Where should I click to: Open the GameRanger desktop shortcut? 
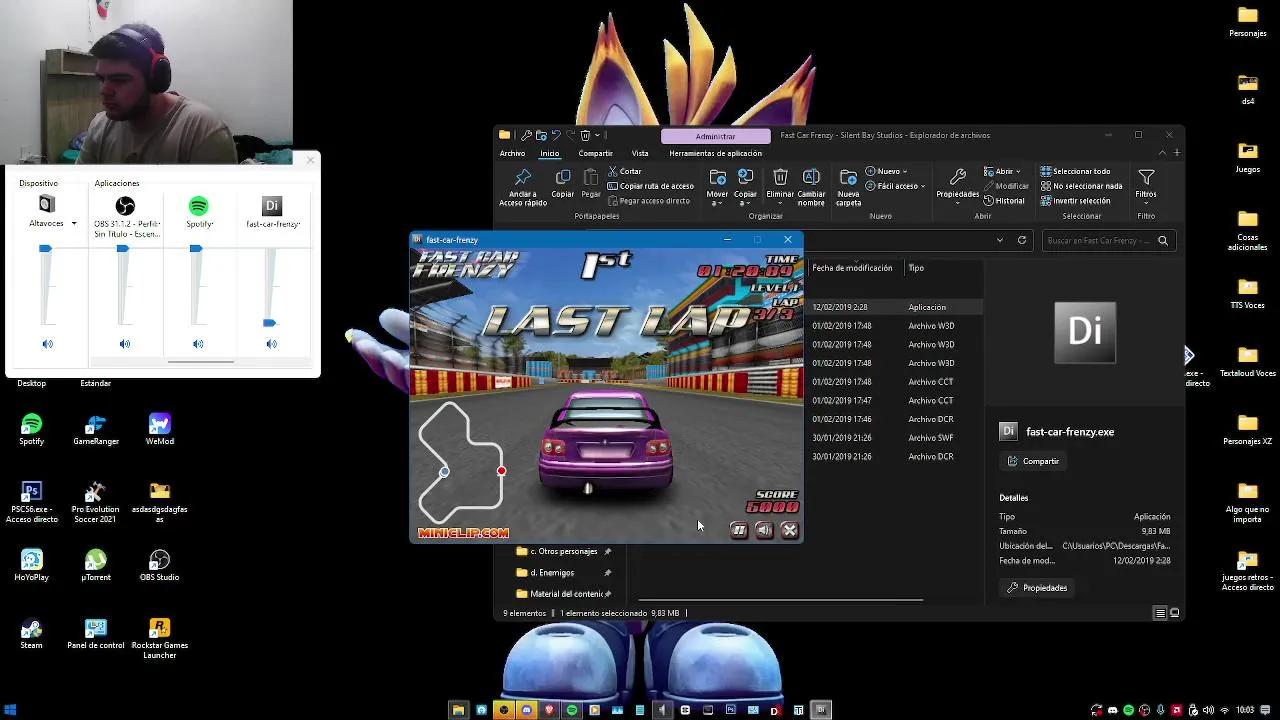coord(96,430)
